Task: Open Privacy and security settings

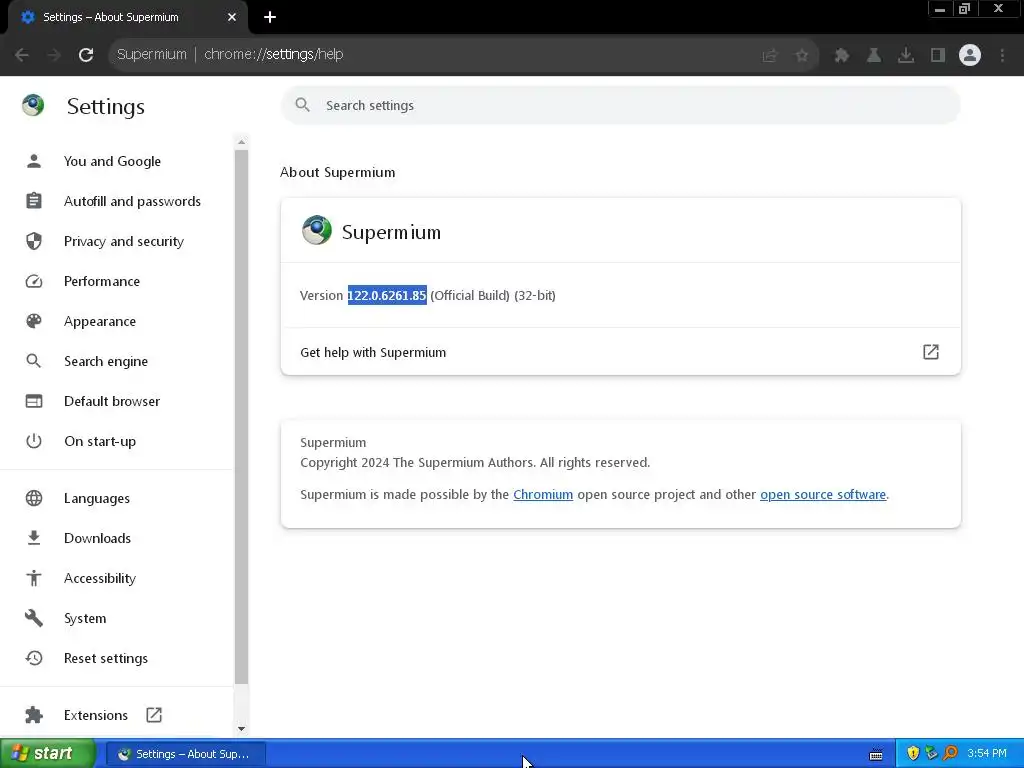Action: click(124, 241)
